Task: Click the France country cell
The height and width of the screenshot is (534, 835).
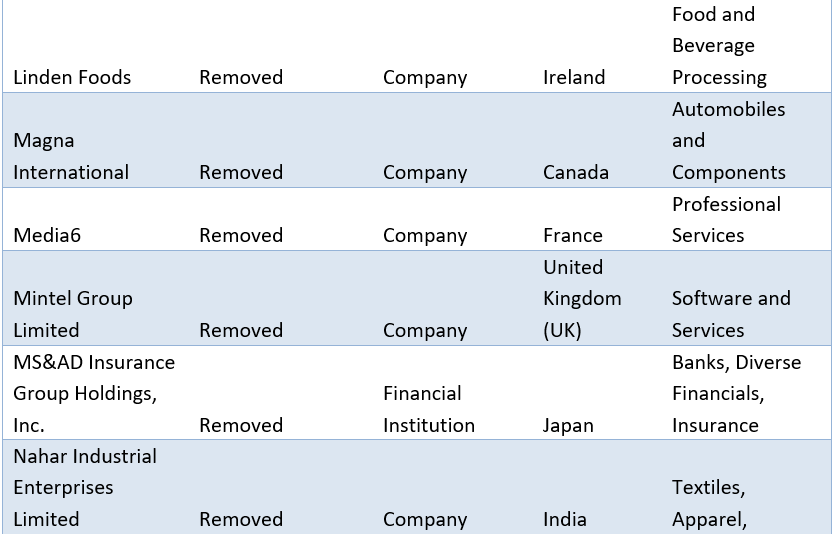Action: pyautogui.click(x=573, y=235)
